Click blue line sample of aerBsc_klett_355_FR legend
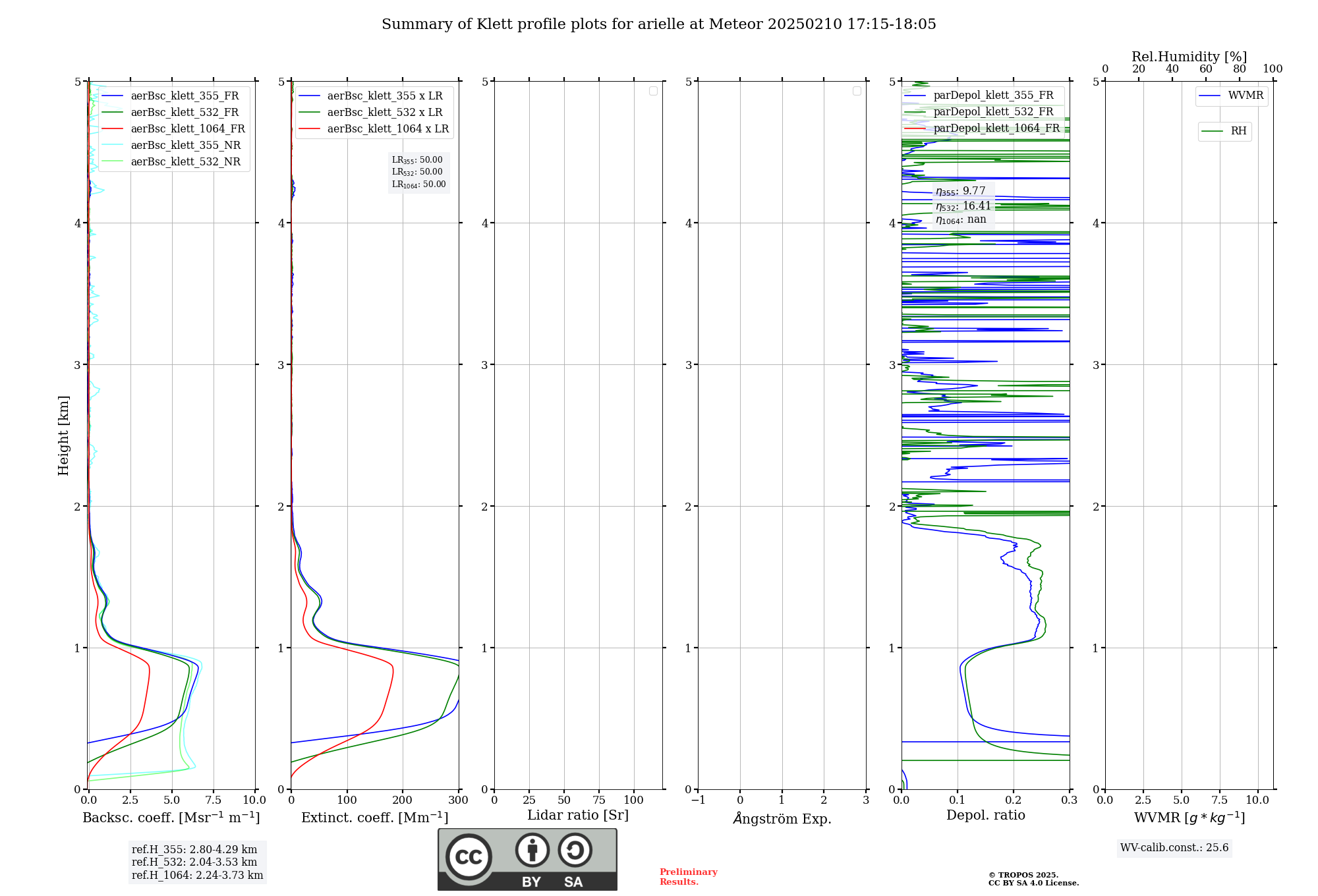The image size is (1318, 896). click(x=113, y=96)
